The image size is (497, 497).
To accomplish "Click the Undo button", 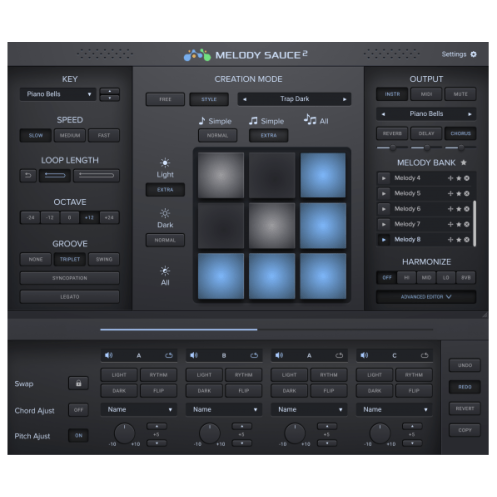I will (465, 365).
